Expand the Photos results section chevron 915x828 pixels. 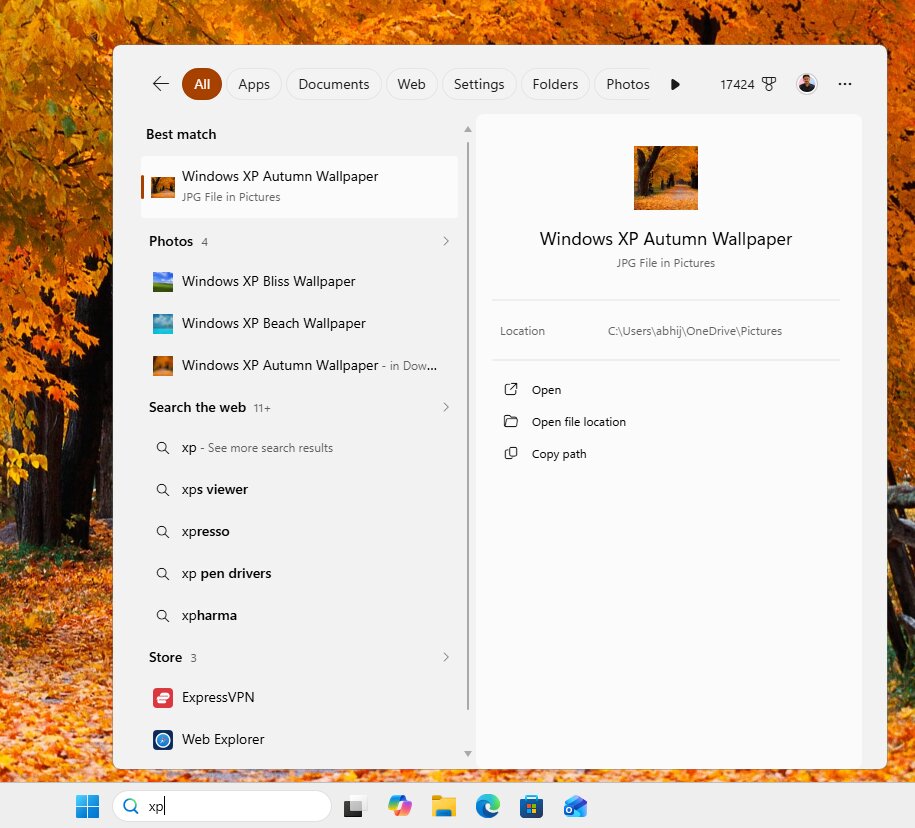tap(446, 241)
